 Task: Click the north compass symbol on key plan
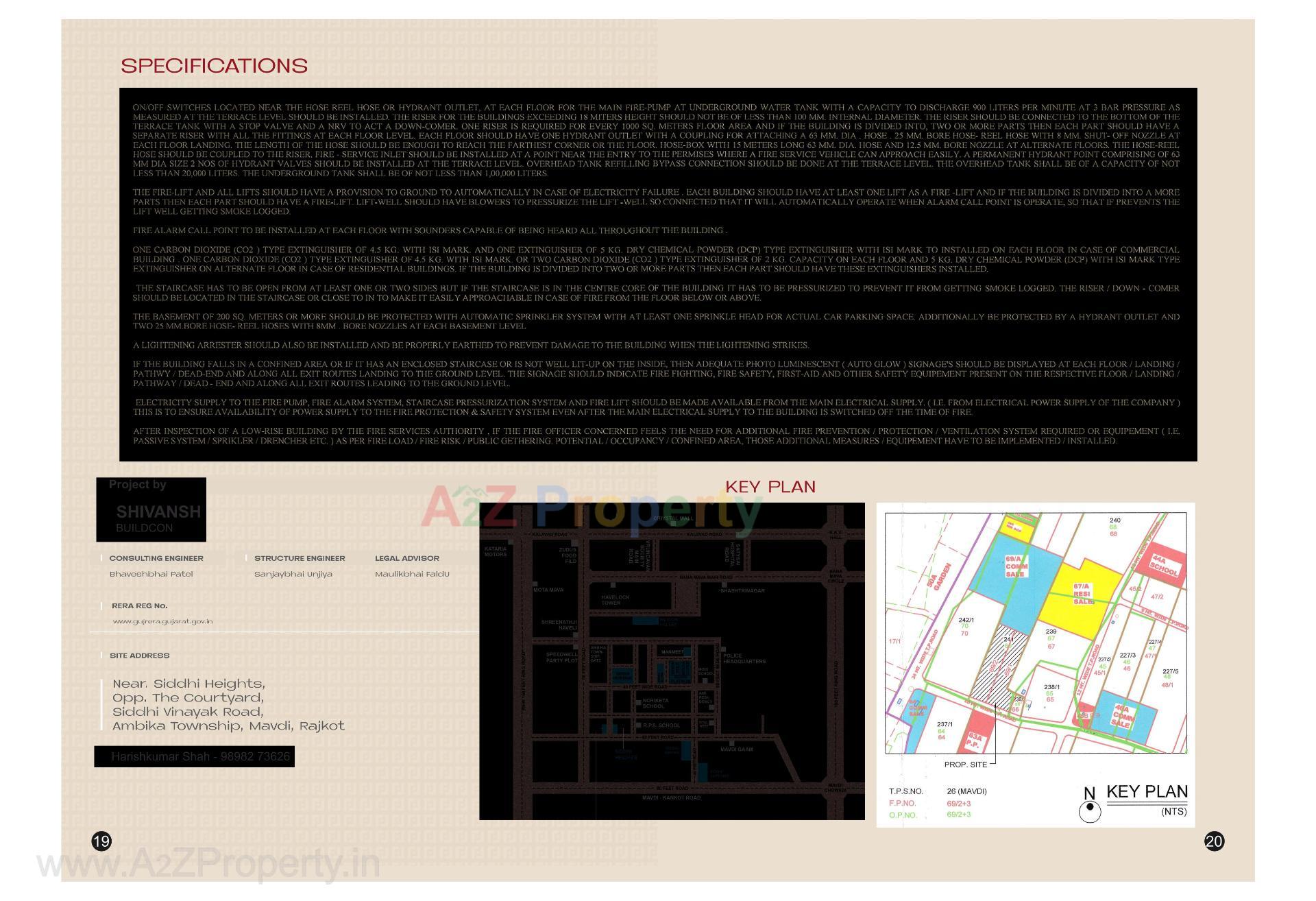(1089, 811)
